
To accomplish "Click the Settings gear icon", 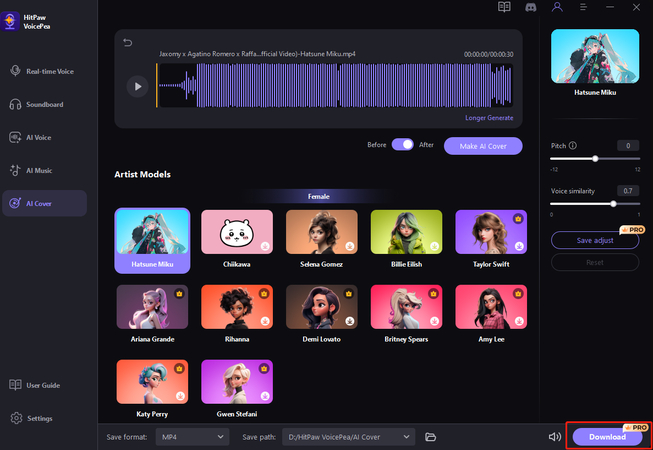I will tap(16, 418).
